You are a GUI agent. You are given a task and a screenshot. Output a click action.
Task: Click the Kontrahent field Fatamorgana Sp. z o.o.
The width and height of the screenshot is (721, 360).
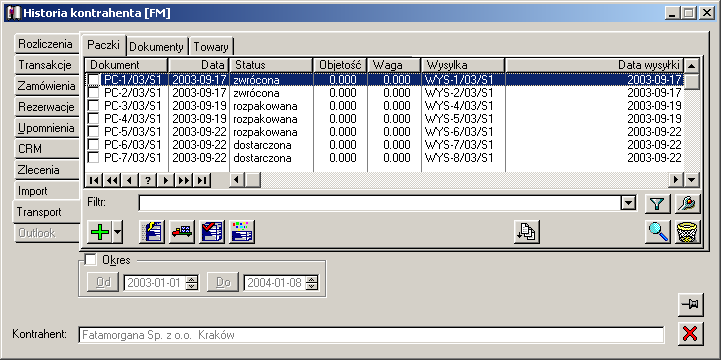tap(371, 335)
